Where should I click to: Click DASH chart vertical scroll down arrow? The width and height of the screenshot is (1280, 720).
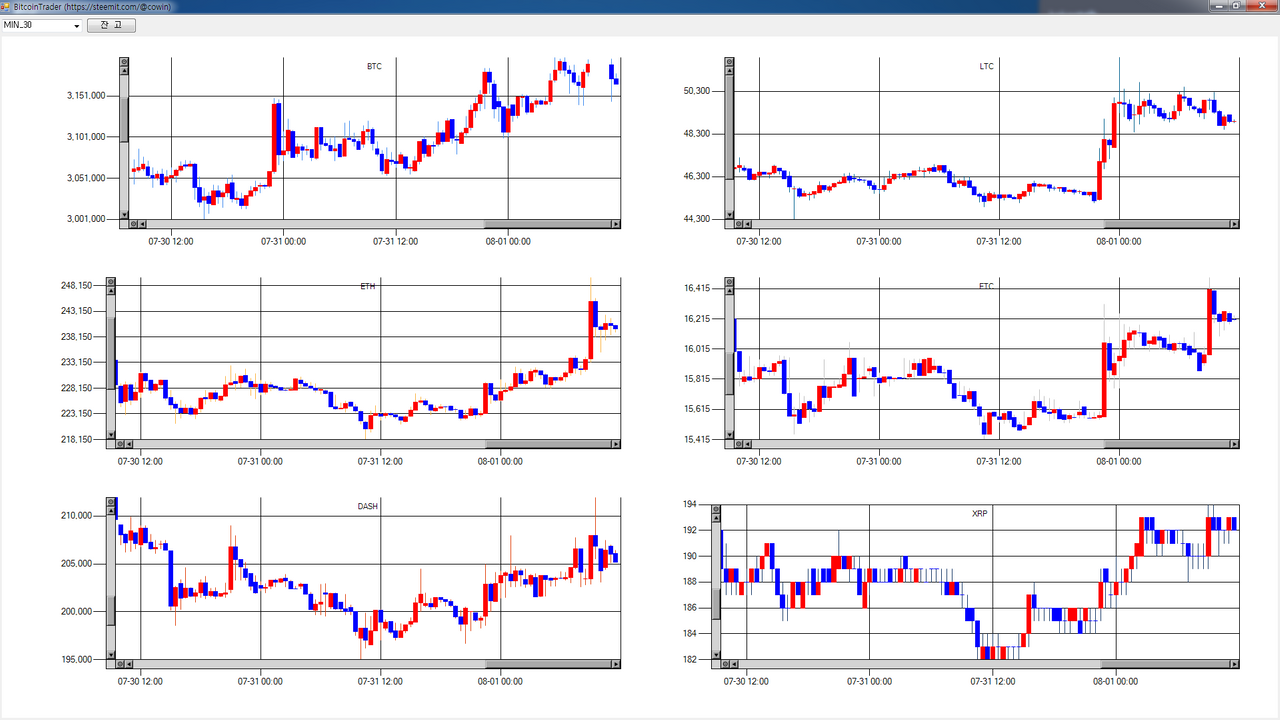coord(111,654)
